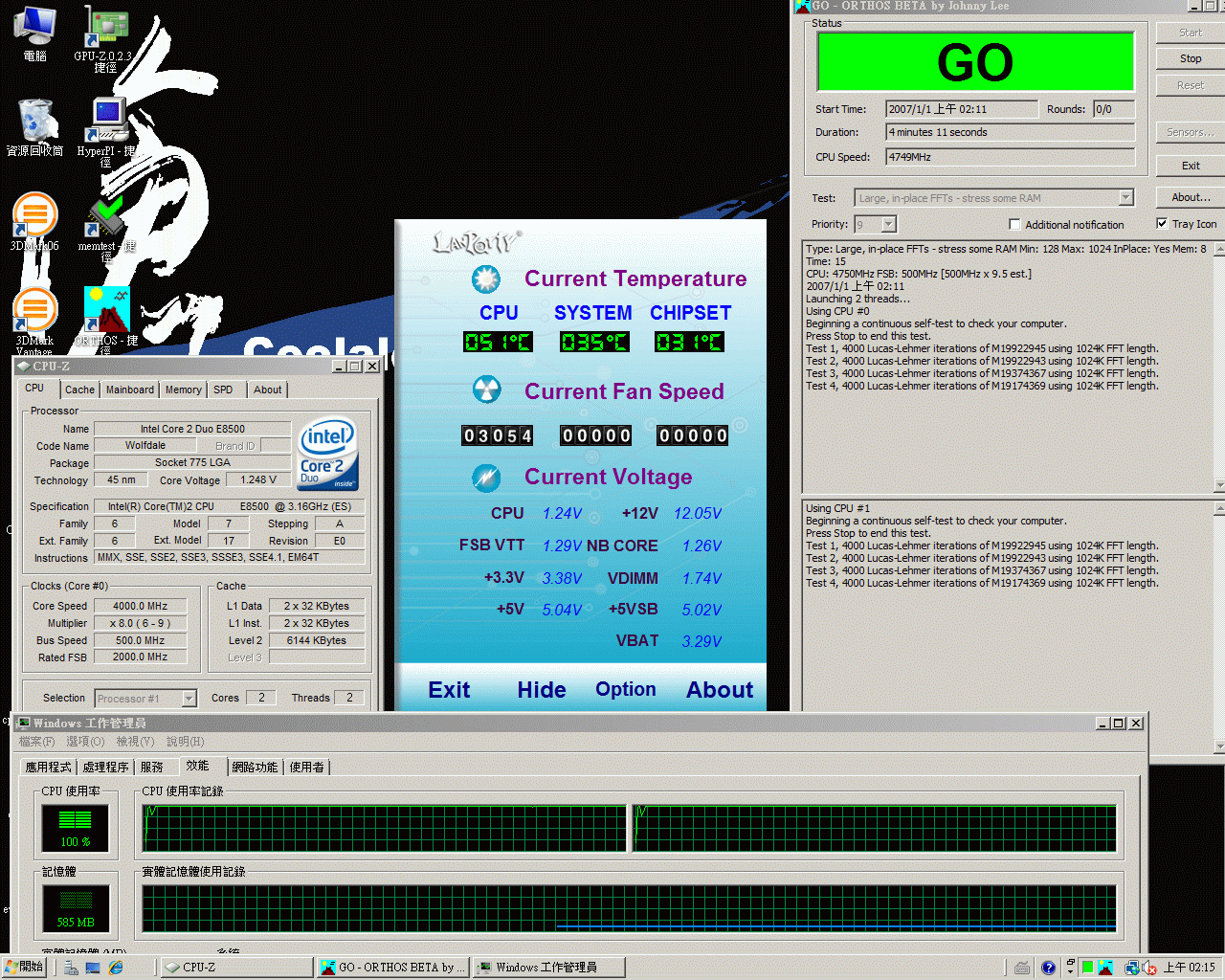Select Windows 工作管理員 taskbar button
The height and width of the screenshot is (980, 1225).
(549, 968)
